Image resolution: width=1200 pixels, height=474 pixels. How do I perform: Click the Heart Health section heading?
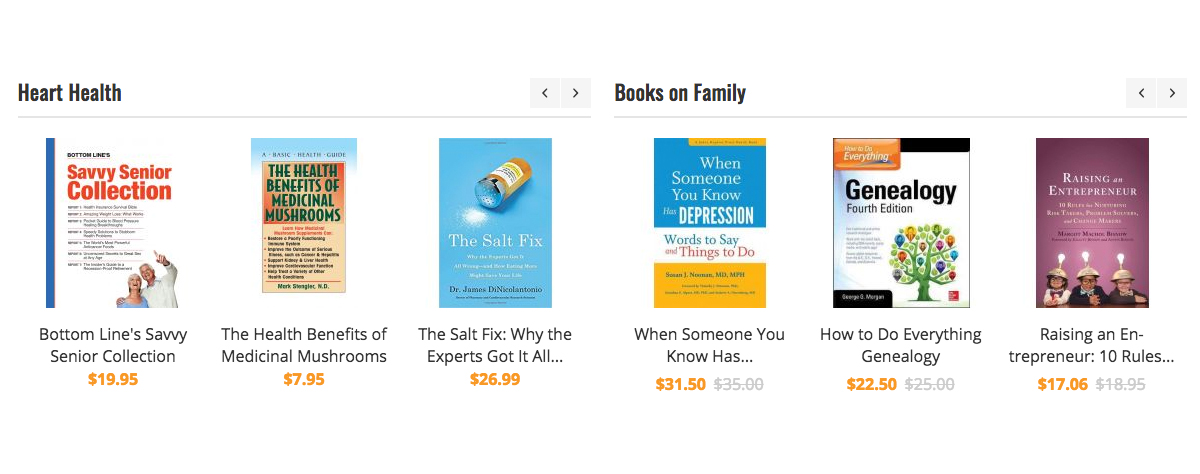[70, 93]
